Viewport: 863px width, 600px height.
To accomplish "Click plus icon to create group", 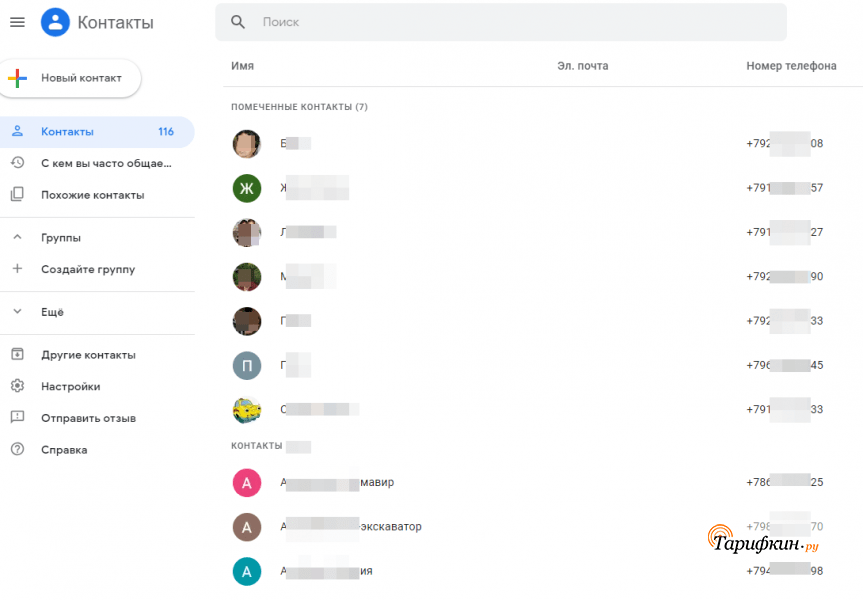I will coord(17,269).
